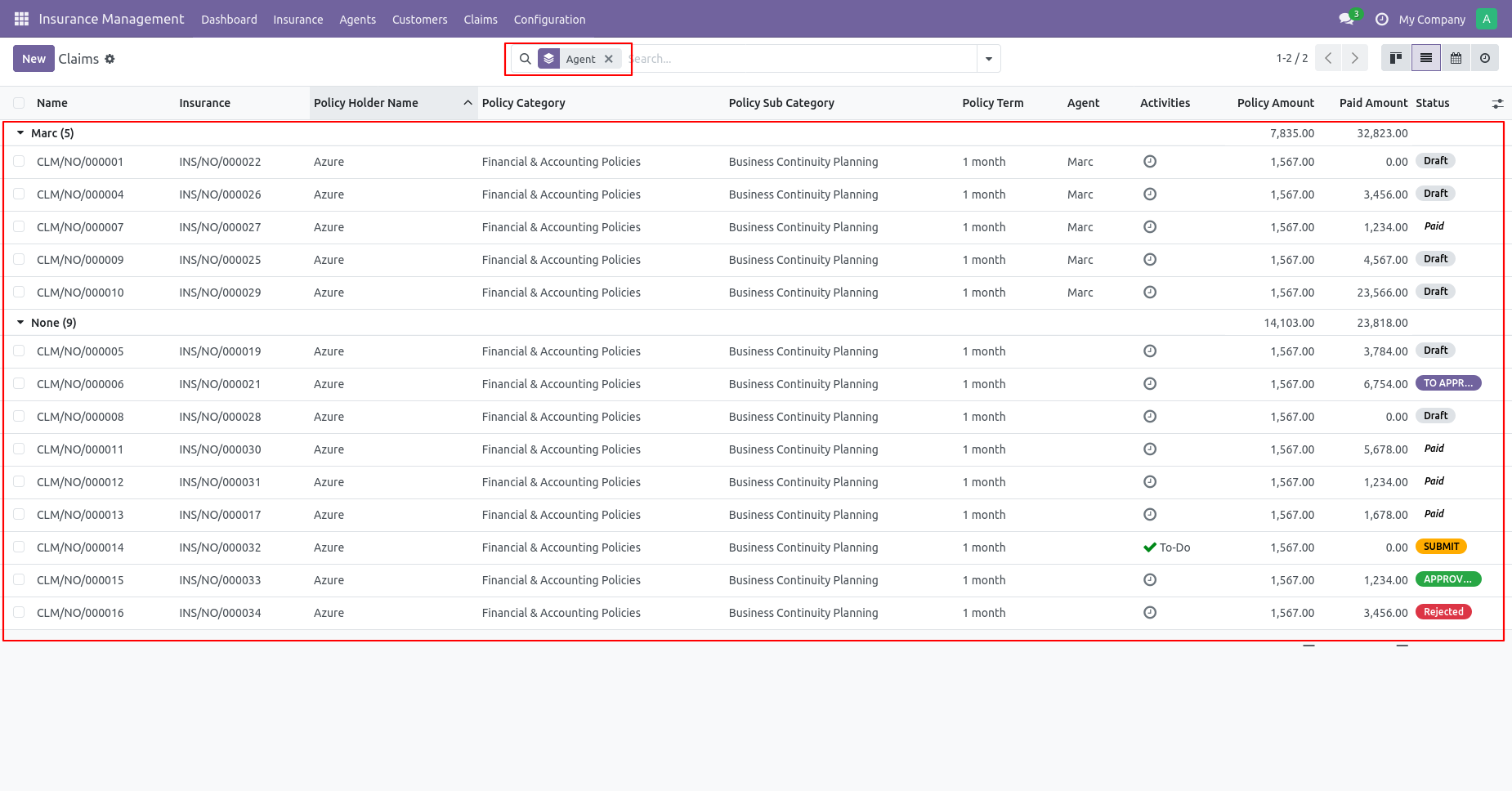Open the Insurance Management app title

pyautogui.click(x=111, y=19)
